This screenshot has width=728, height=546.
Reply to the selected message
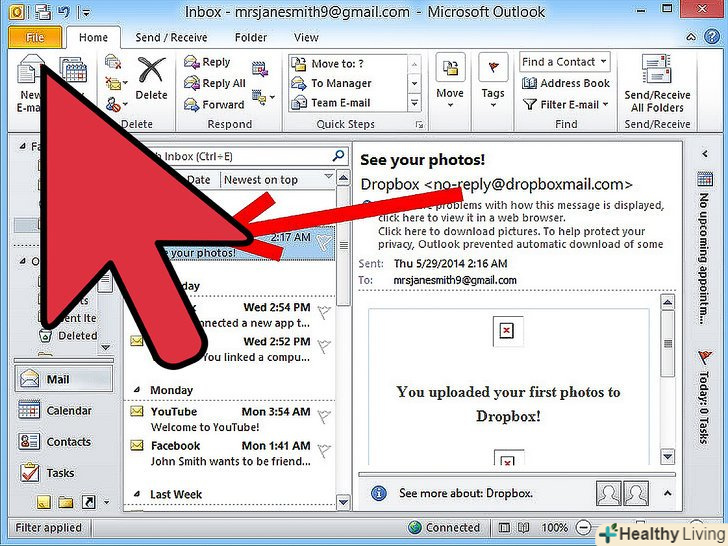pyautogui.click(x=207, y=62)
